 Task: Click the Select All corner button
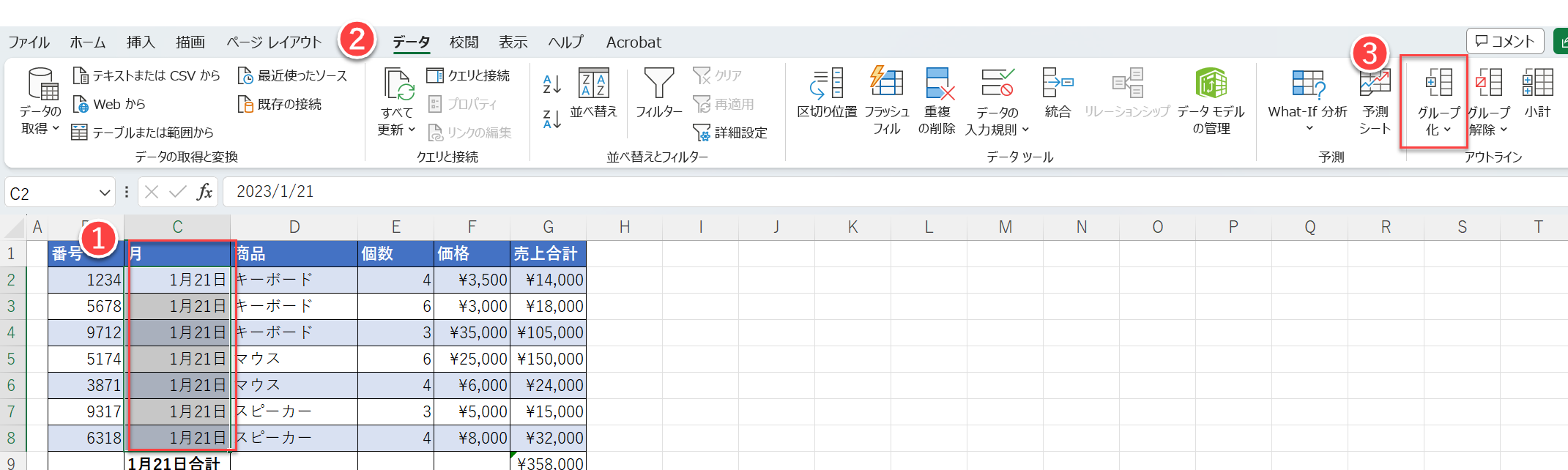pyautogui.click(x=13, y=228)
